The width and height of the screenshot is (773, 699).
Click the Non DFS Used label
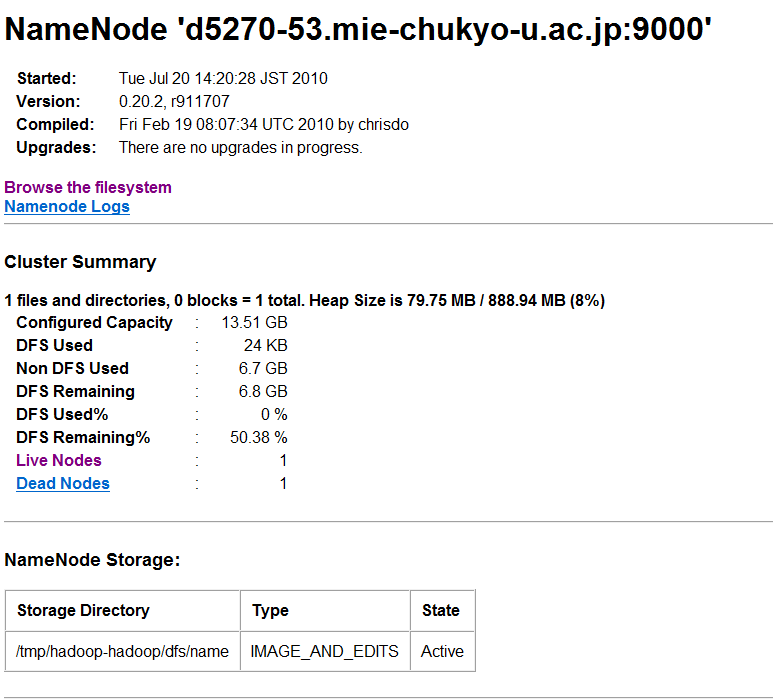(x=72, y=368)
